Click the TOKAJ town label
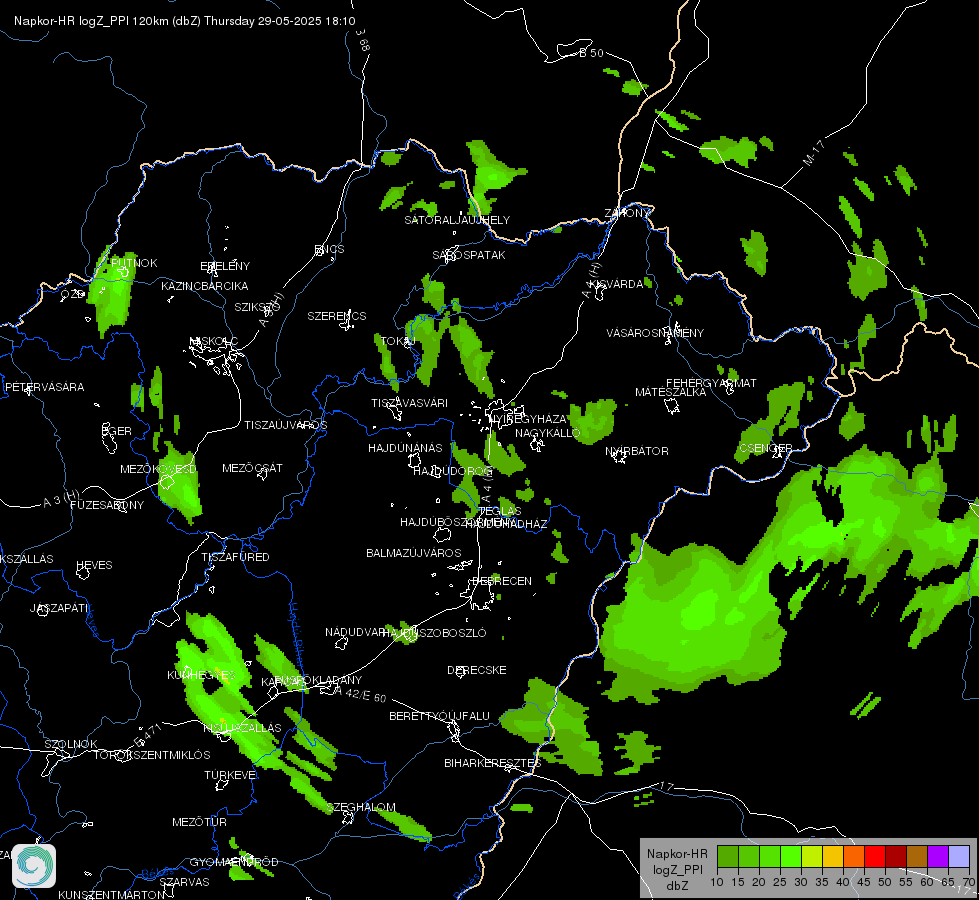 pyautogui.click(x=398, y=341)
